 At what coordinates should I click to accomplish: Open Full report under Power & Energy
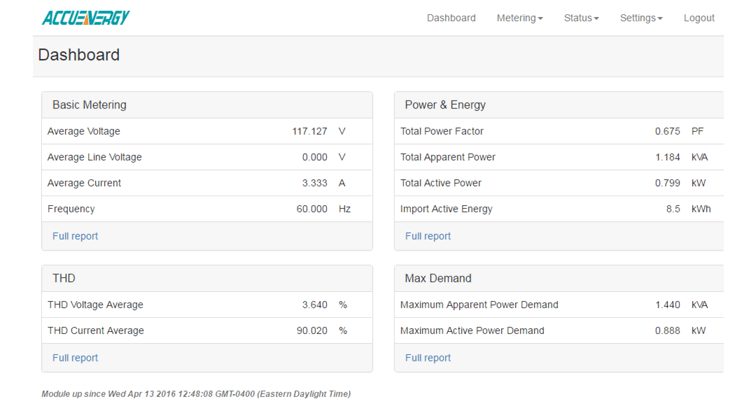[x=428, y=236]
